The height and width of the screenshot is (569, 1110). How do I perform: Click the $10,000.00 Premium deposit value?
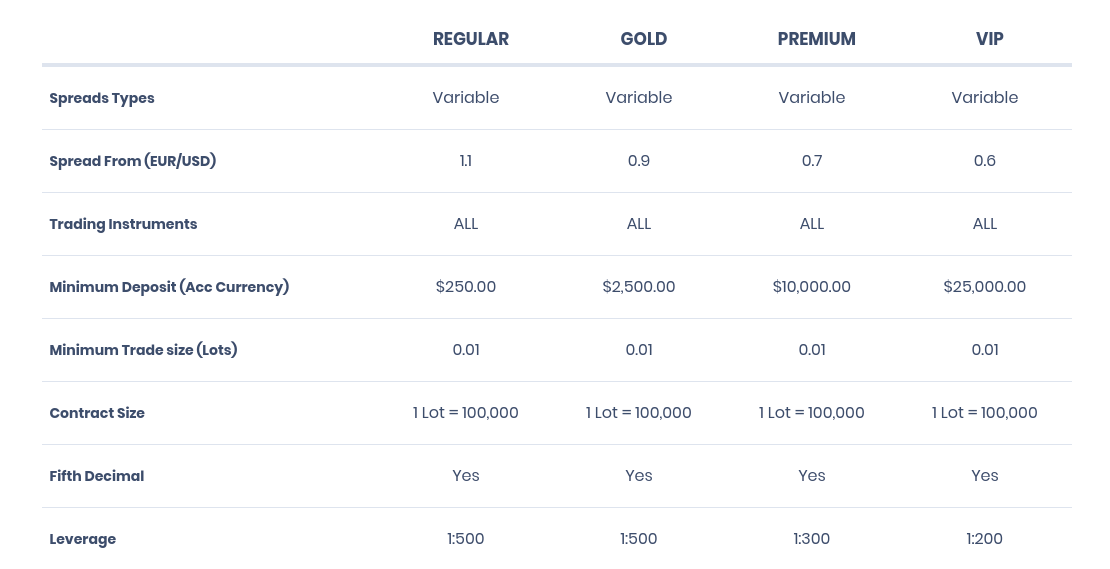click(812, 287)
